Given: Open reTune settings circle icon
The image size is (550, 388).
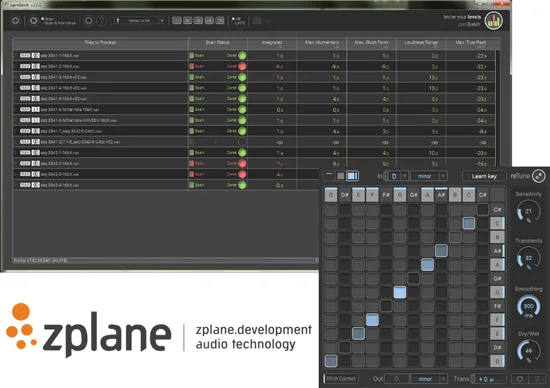Looking at the screenshot, I should coord(519,379).
